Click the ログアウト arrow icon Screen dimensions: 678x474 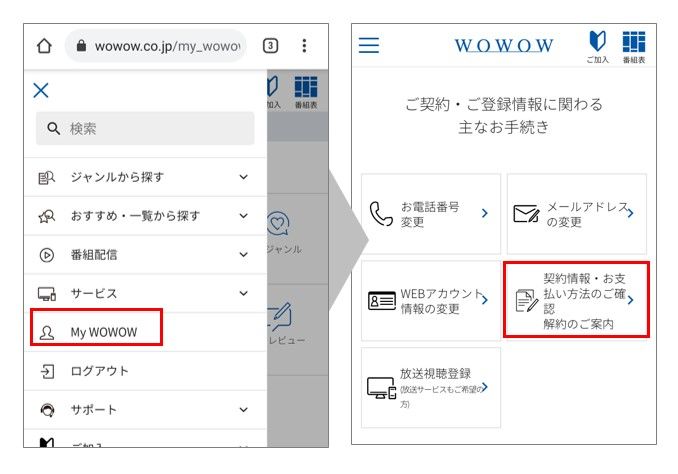point(47,371)
